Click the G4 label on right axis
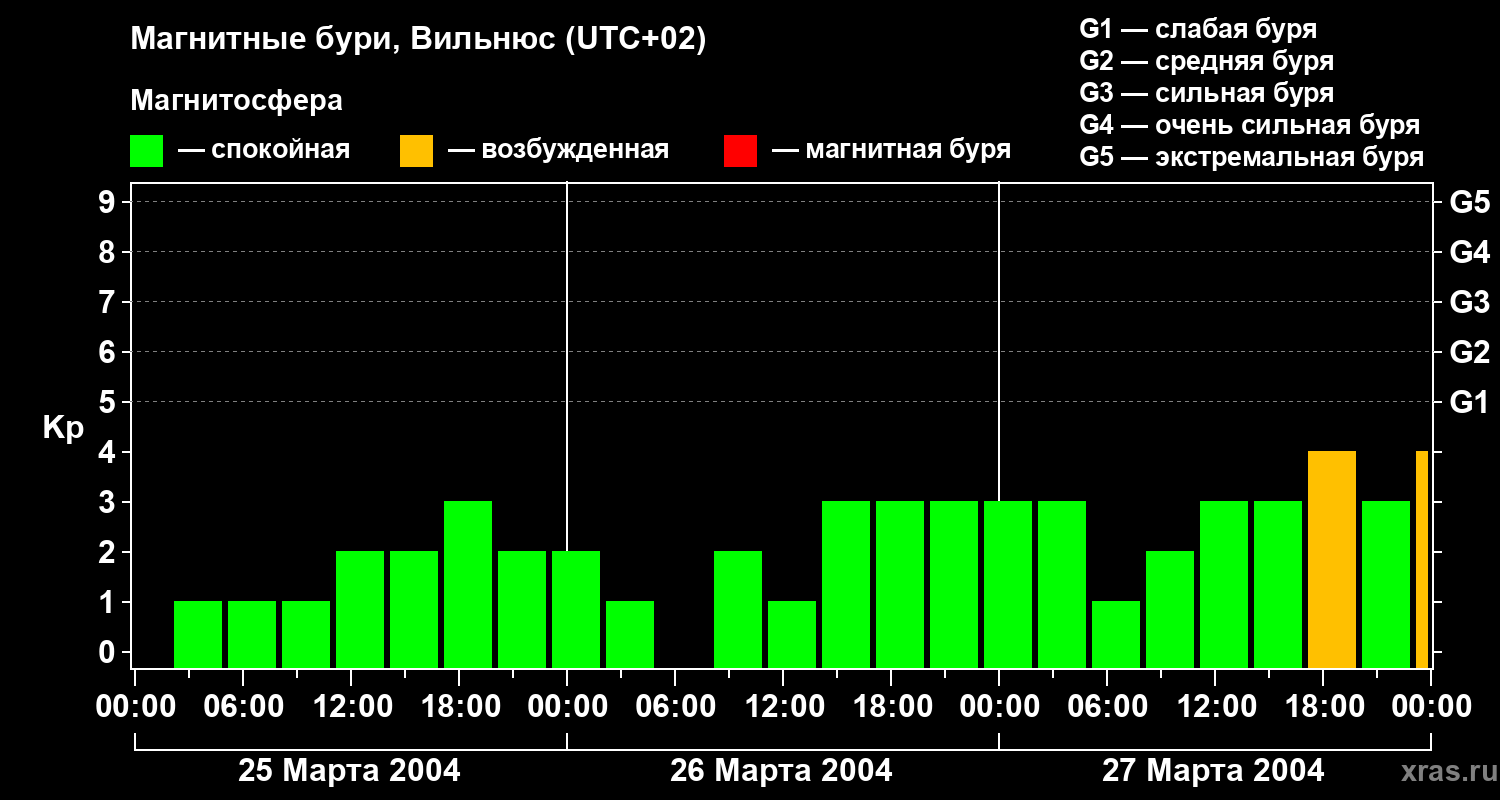The height and width of the screenshot is (800, 1500). 1470,252
